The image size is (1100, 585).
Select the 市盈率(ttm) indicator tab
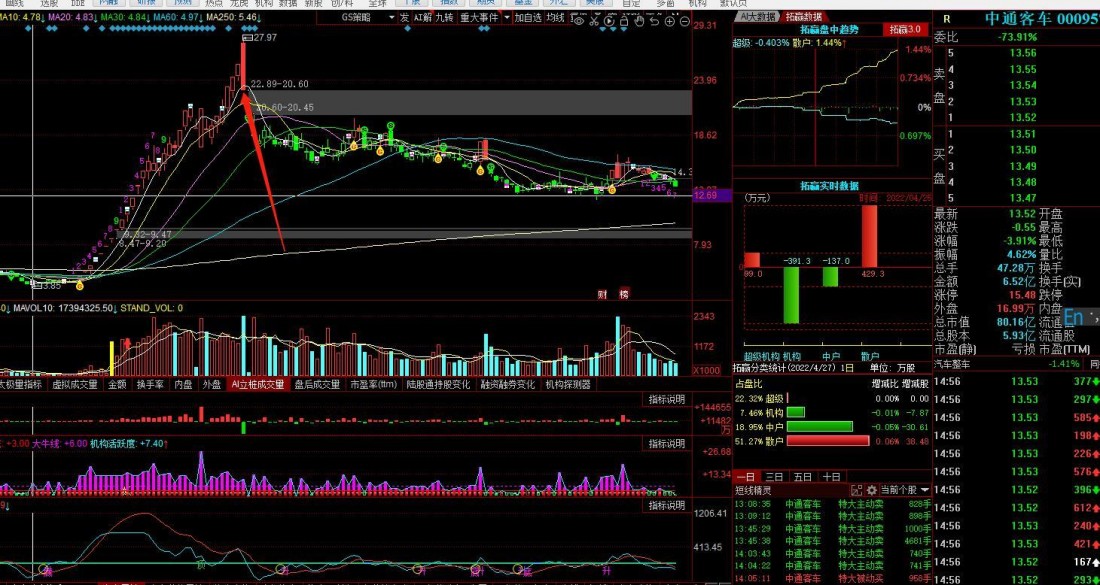point(374,384)
